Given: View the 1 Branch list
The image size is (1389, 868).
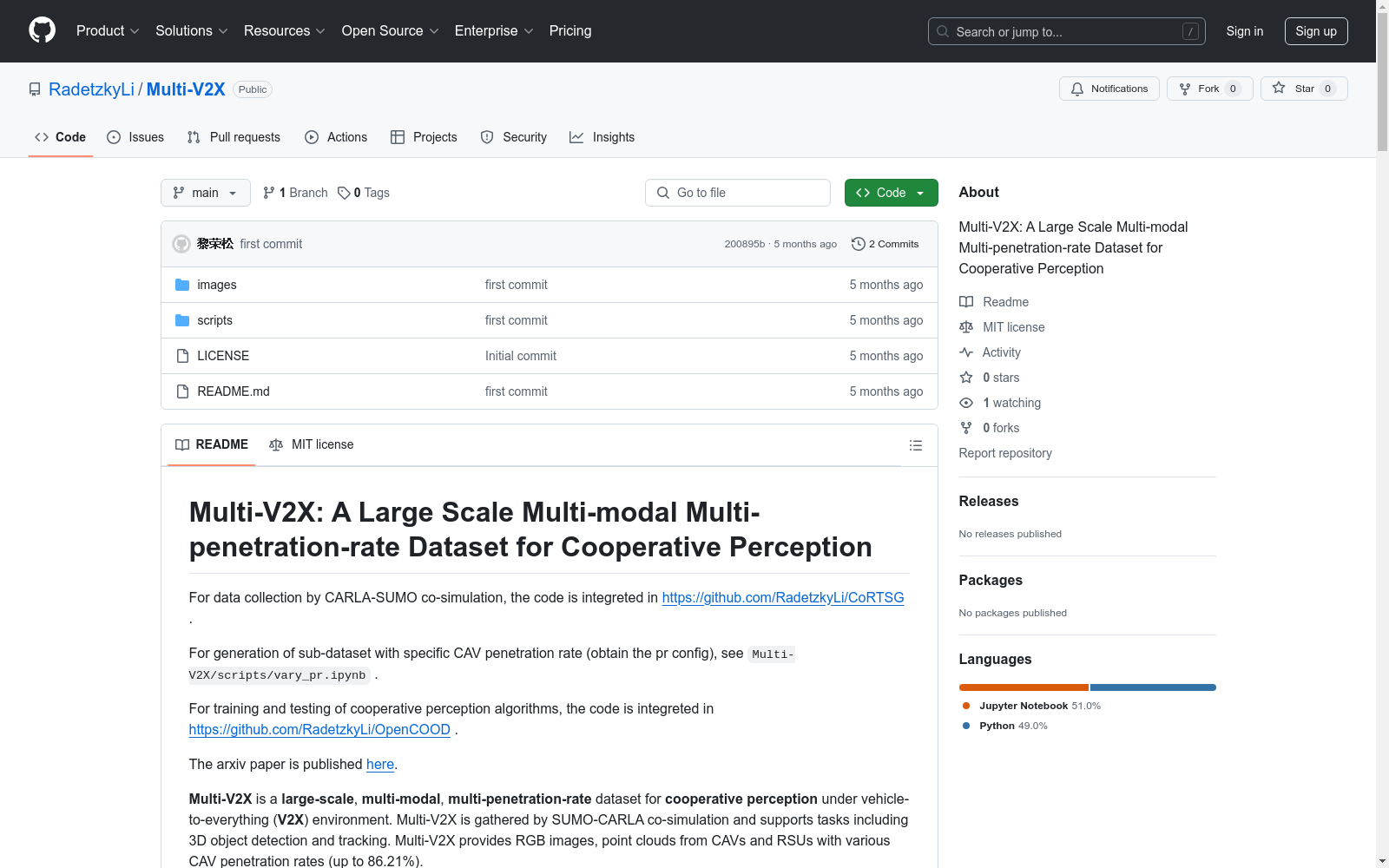Looking at the screenshot, I should (295, 193).
